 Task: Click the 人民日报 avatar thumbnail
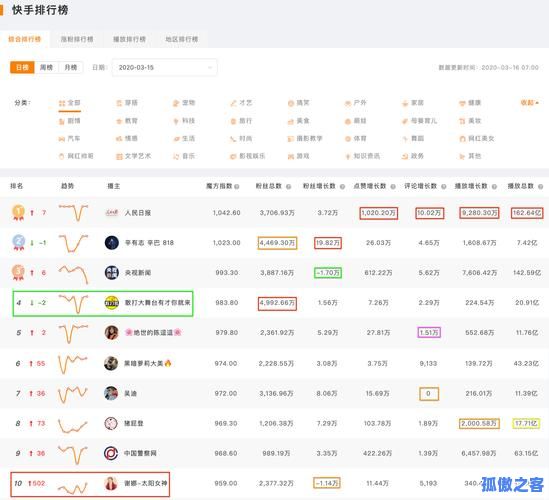pyautogui.click(x=112, y=213)
